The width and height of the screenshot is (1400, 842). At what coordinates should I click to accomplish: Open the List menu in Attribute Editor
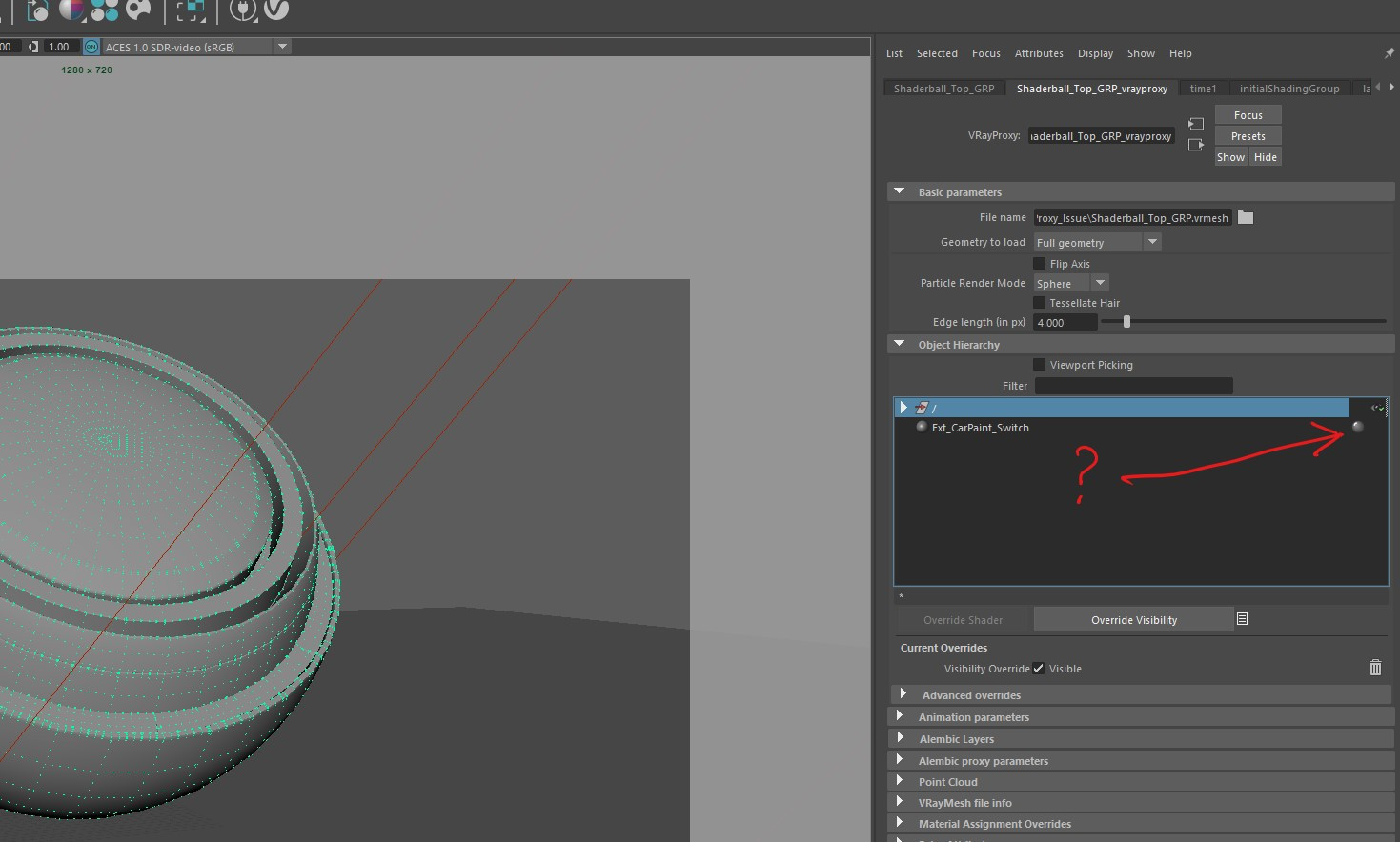click(894, 53)
